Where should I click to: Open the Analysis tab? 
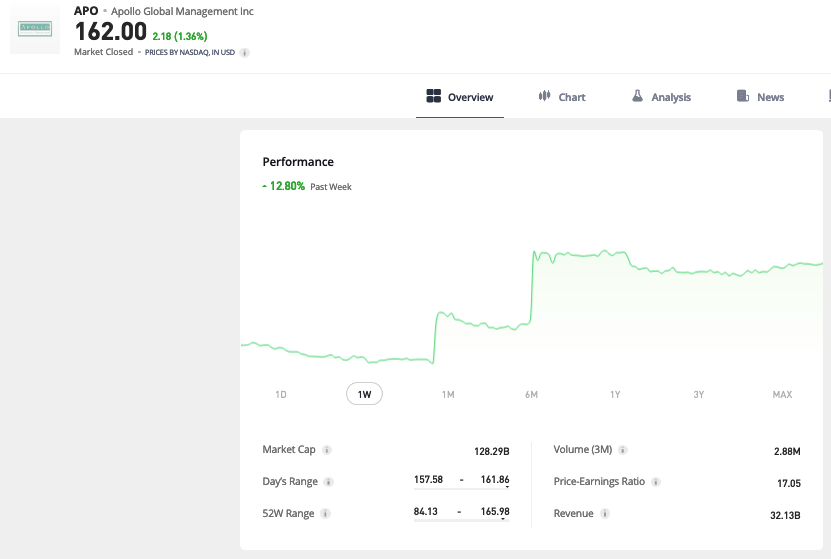[661, 97]
